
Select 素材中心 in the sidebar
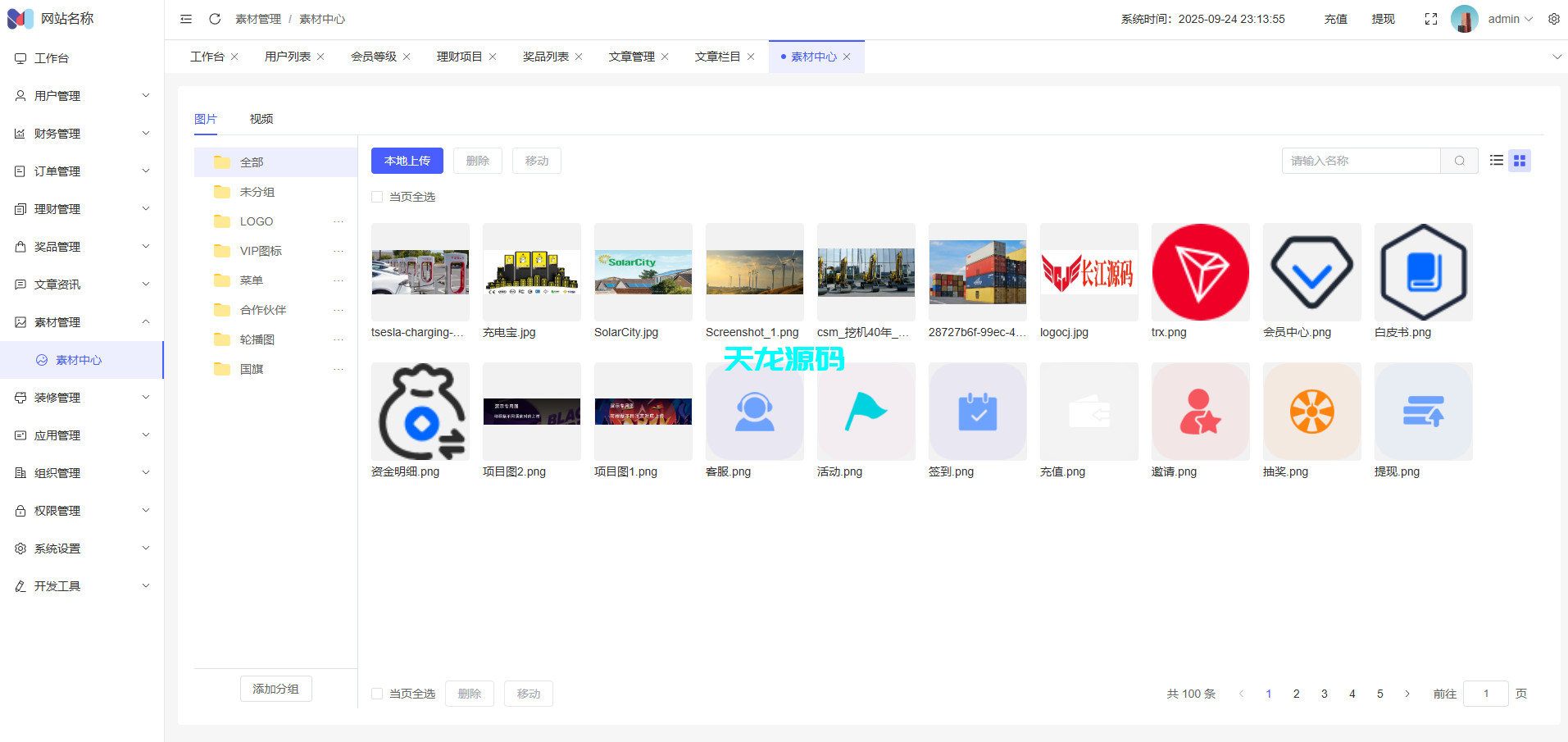(x=78, y=359)
